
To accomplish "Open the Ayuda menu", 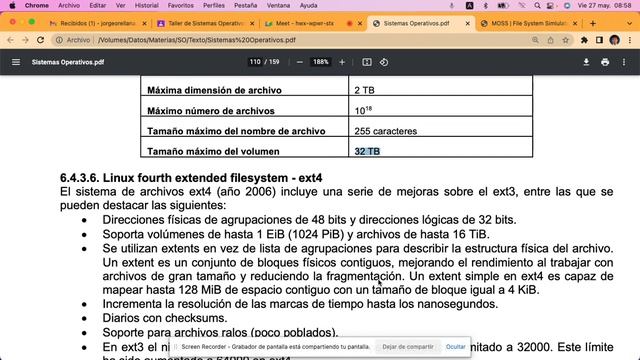I will click(x=308, y=6).
